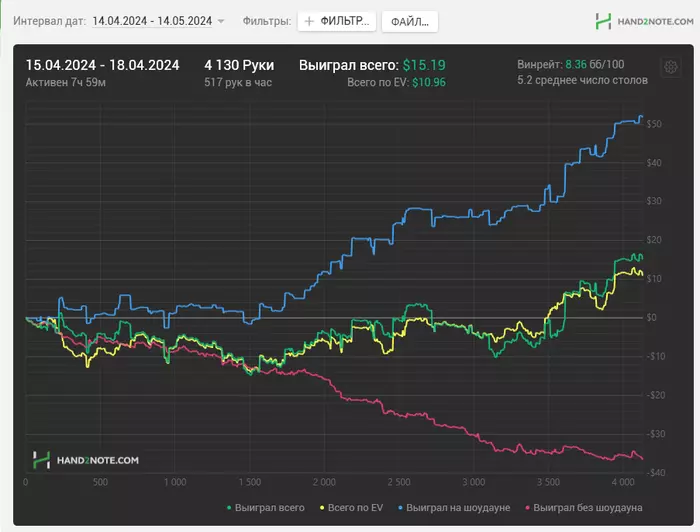Toggle Выиграл всего legend entry

[x=266, y=507]
